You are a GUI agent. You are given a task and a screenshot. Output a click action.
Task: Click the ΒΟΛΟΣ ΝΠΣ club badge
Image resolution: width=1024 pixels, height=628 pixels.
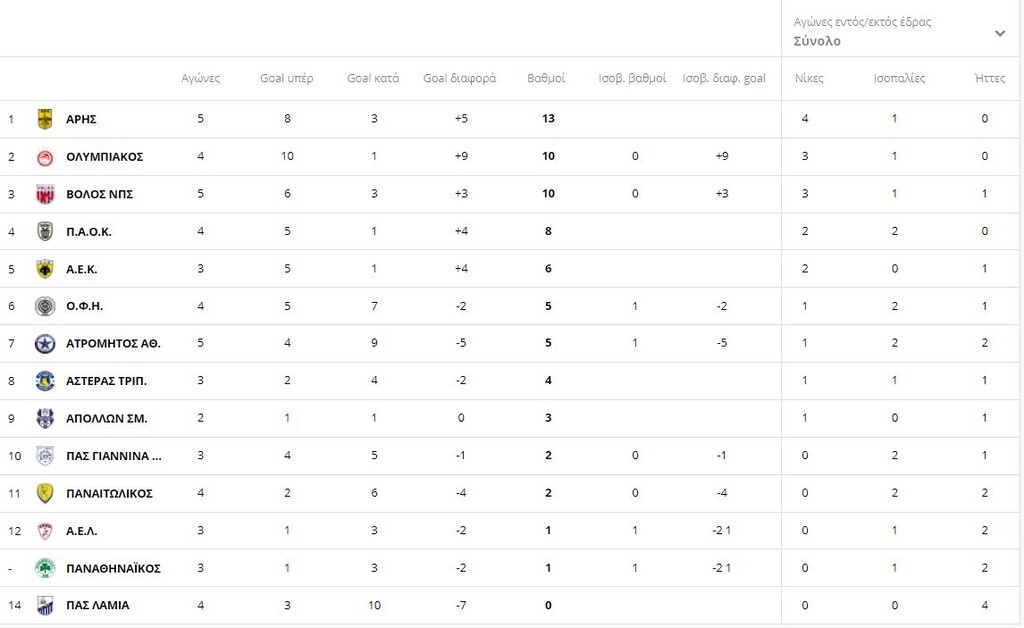click(44, 194)
